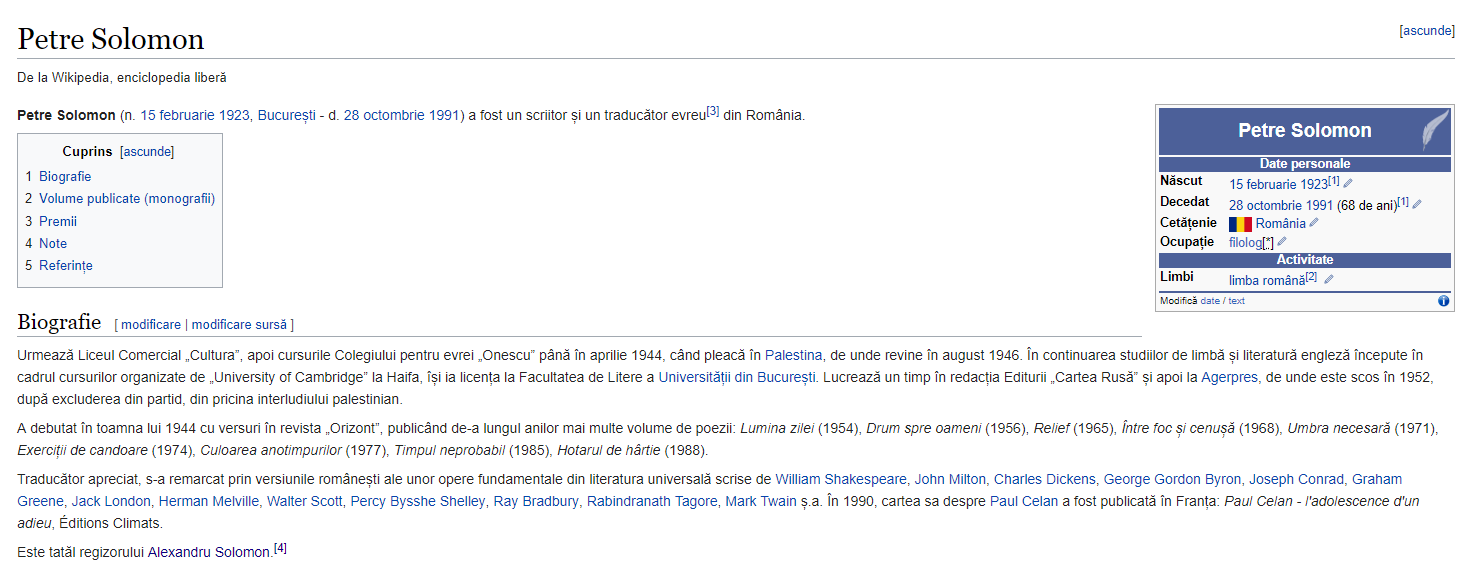This screenshot has height=573, width=1464.
Task: Click the Romanian flag icon in infobox
Action: (x=1240, y=224)
